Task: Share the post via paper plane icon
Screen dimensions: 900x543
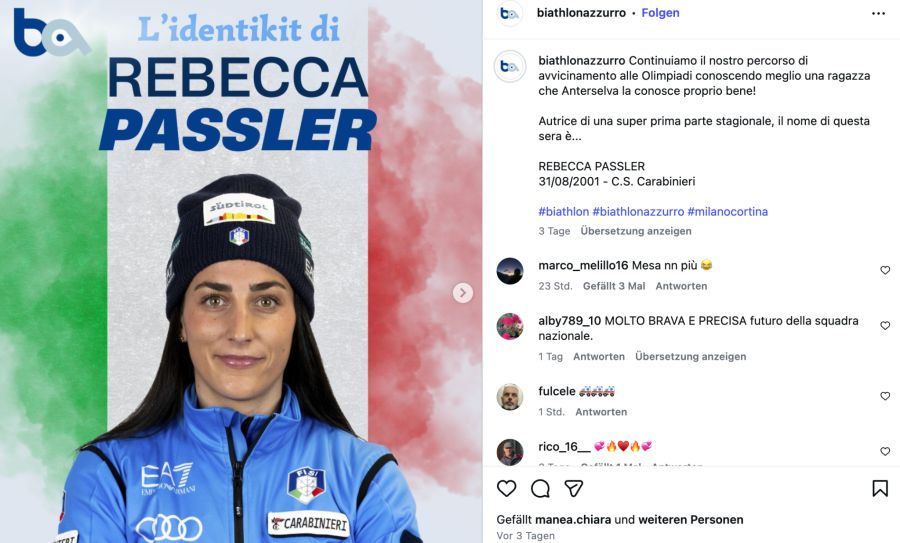Action: click(573, 488)
